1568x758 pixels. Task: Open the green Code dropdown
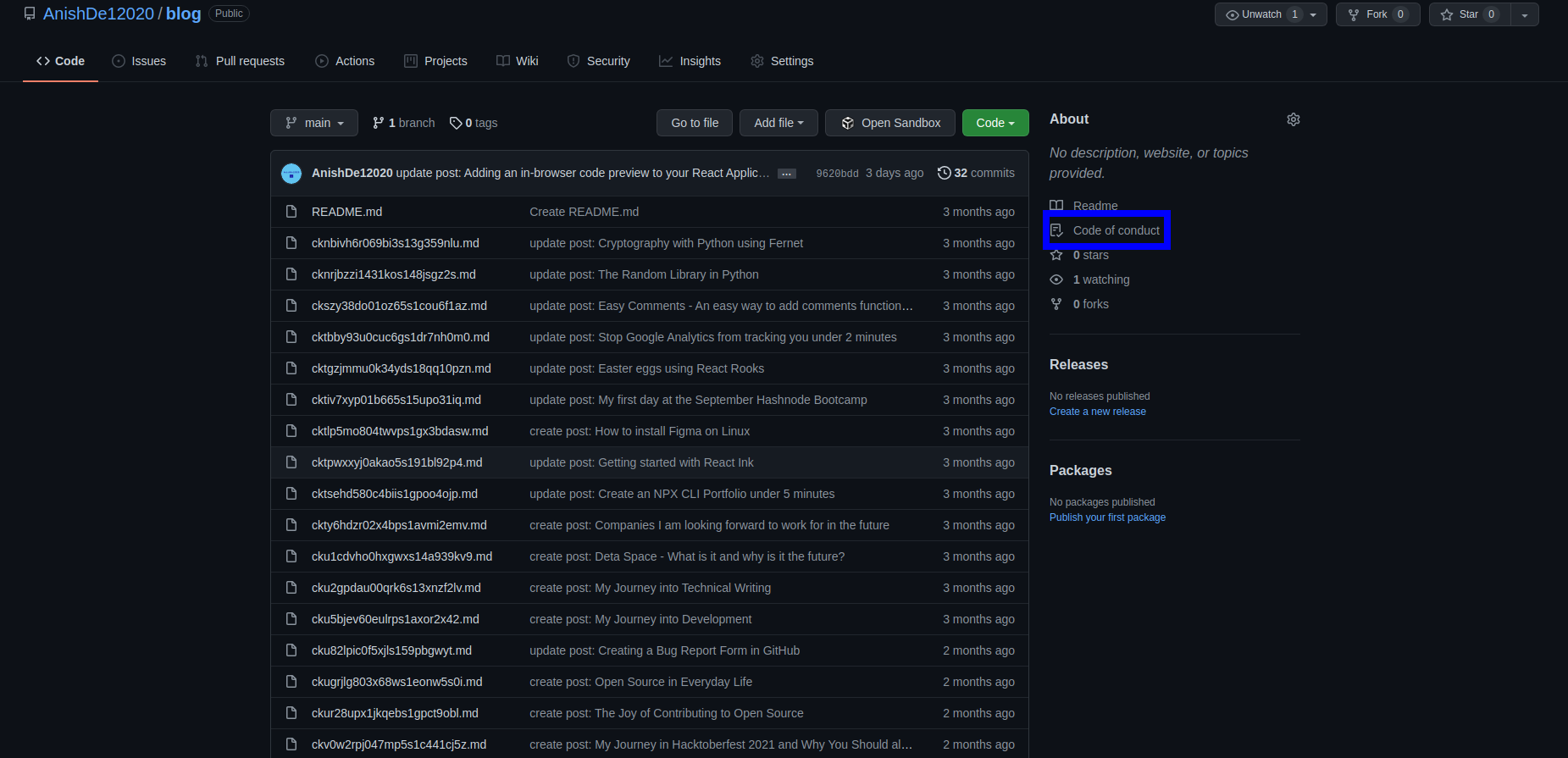pos(995,123)
